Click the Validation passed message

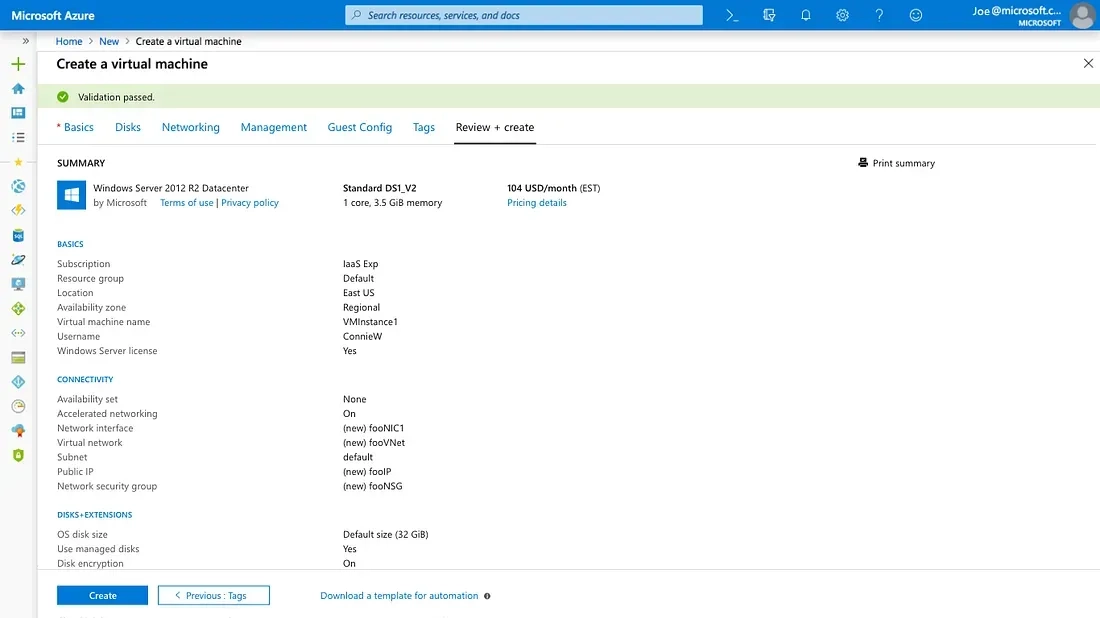coord(116,97)
